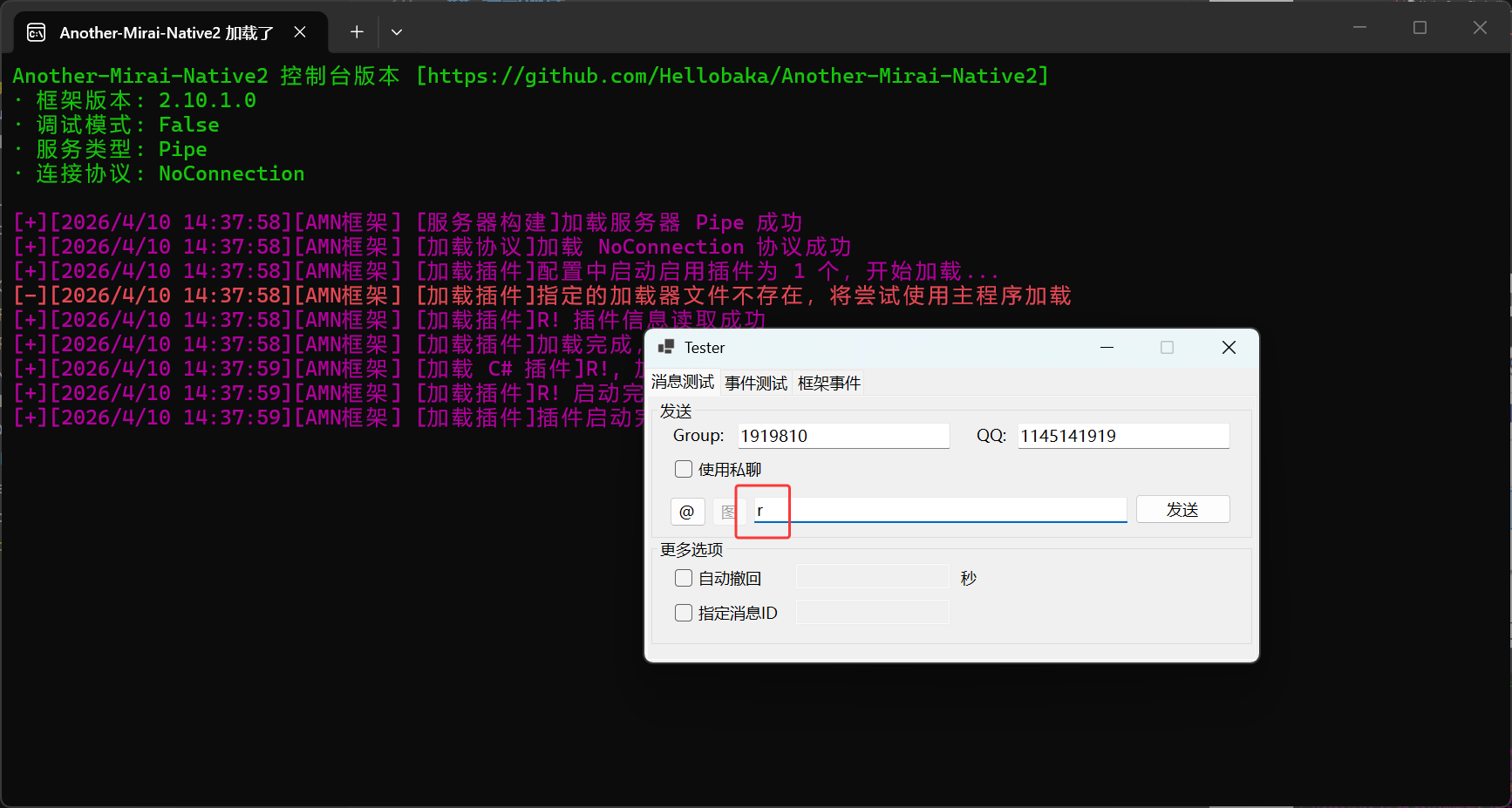This screenshot has height=808, width=1512.
Task: Open a new terminal tab with plus icon
Action: pos(357,32)
